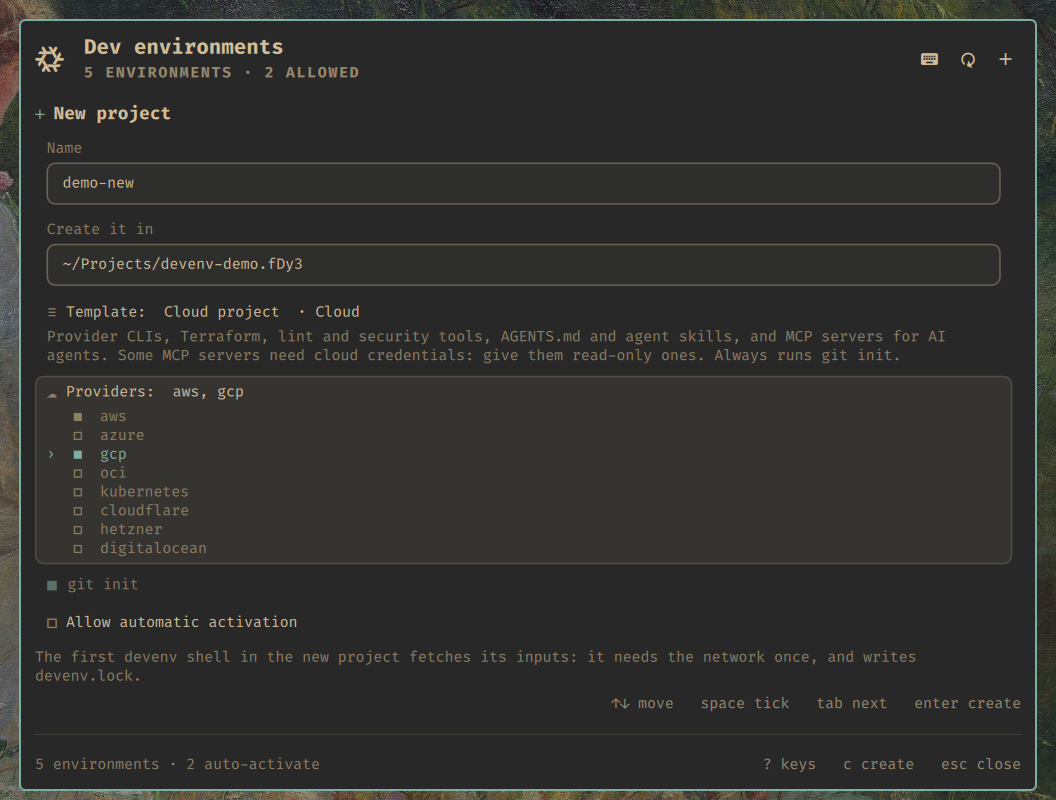Tick the digitalocean provider checkbox
Image resolution: width=1056 pixels, height=800 pixels.
coord(78,549)
